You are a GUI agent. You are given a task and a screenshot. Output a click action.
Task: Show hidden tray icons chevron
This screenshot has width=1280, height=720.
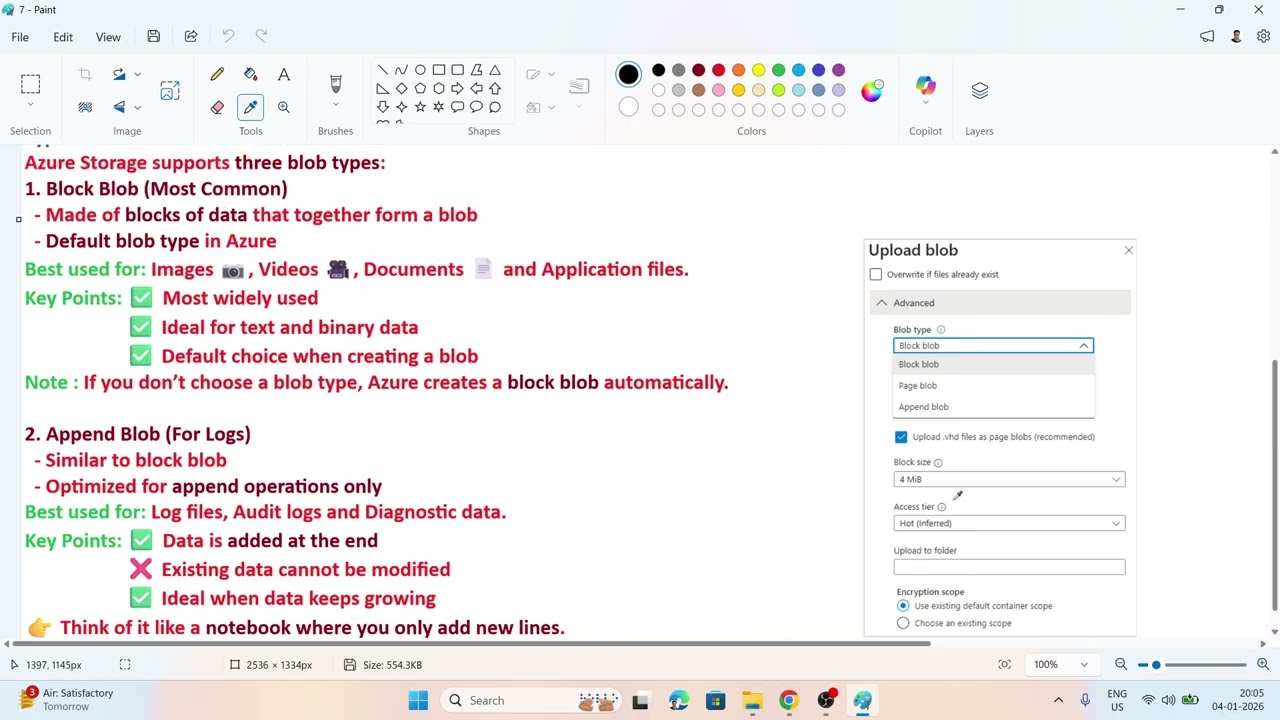click(x=1058, y=700)
